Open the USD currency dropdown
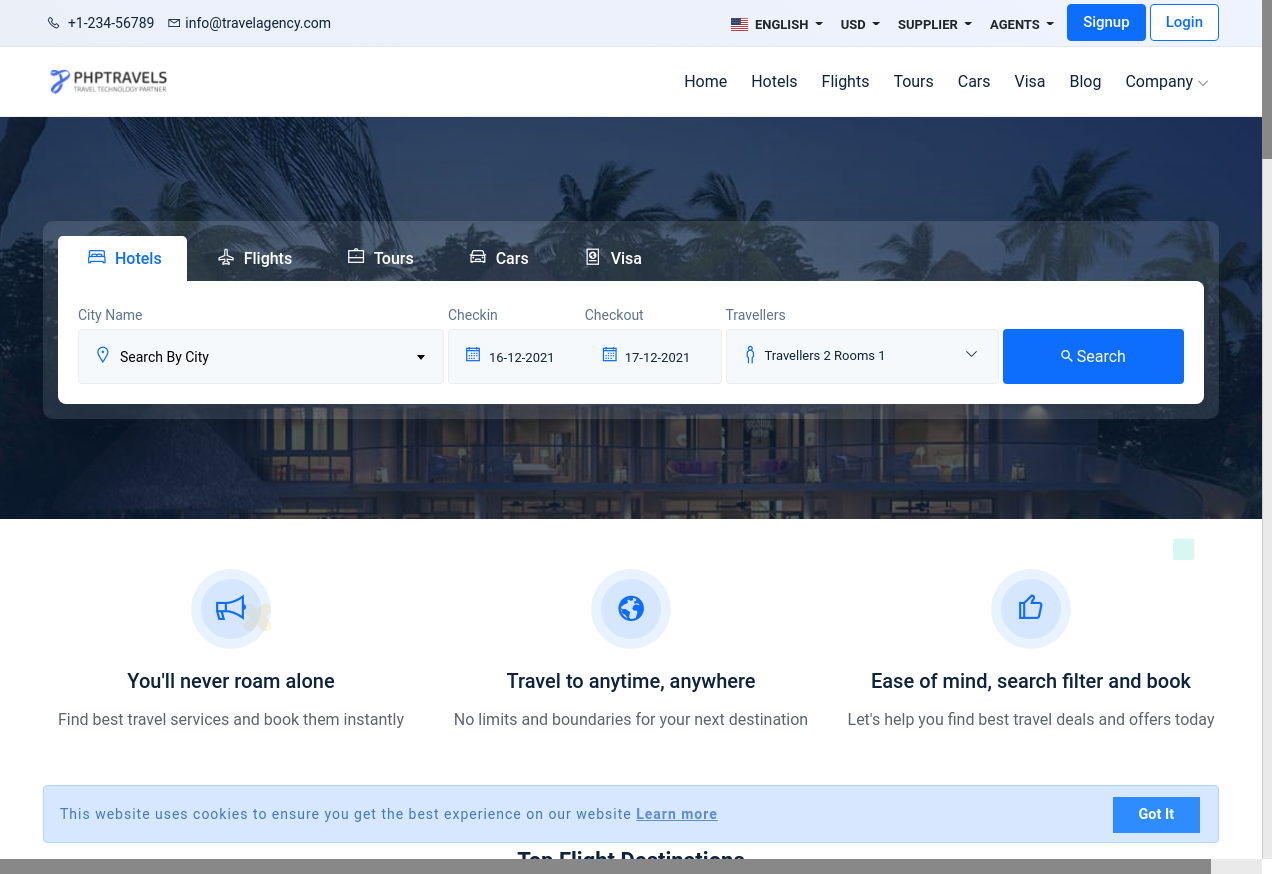Image resolution: width=1272 pixels, height=874 pixels. [x=859, y=24]
